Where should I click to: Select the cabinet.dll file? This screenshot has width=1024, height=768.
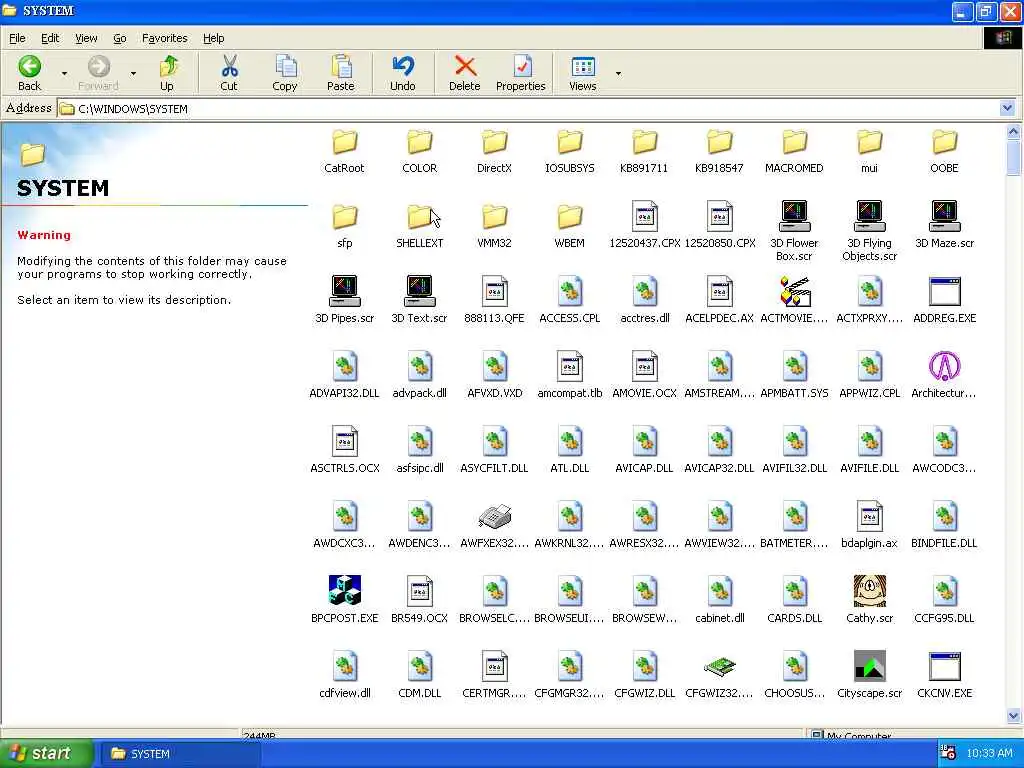[720, 600]
